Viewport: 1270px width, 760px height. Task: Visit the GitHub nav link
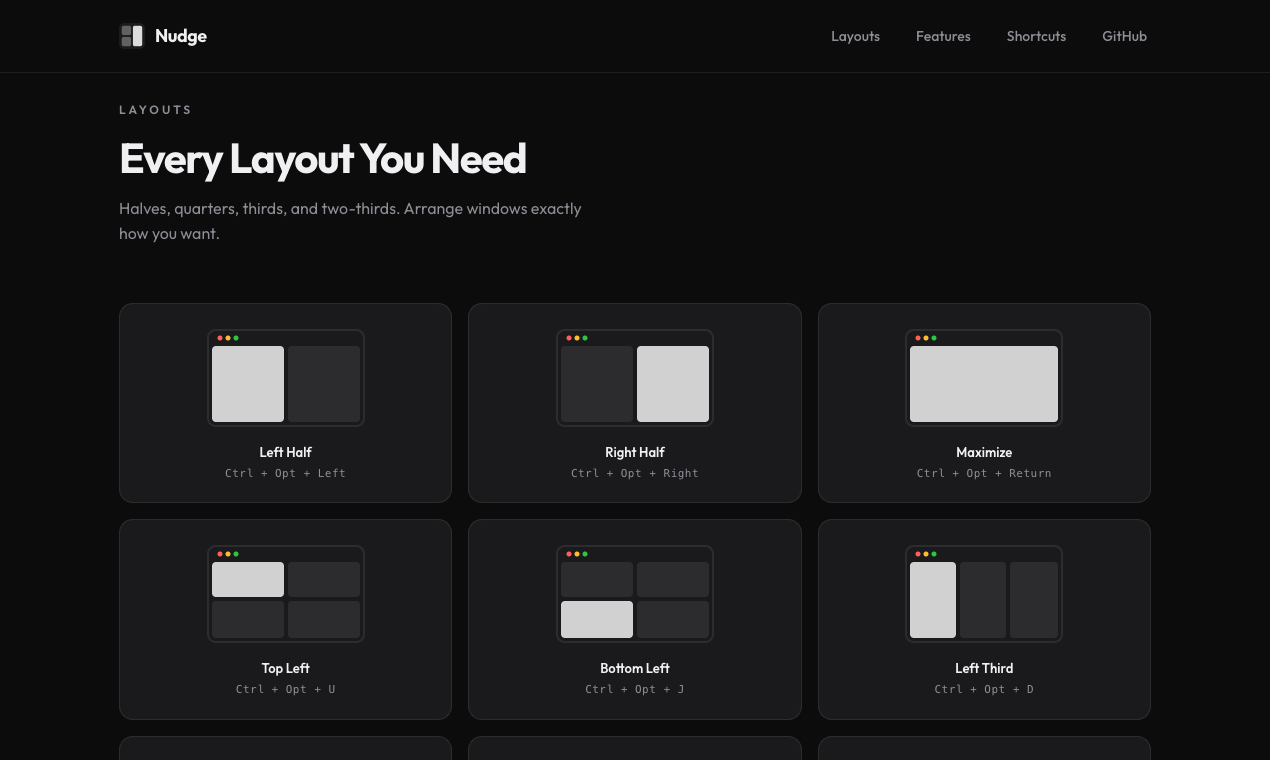[1124, 36]
